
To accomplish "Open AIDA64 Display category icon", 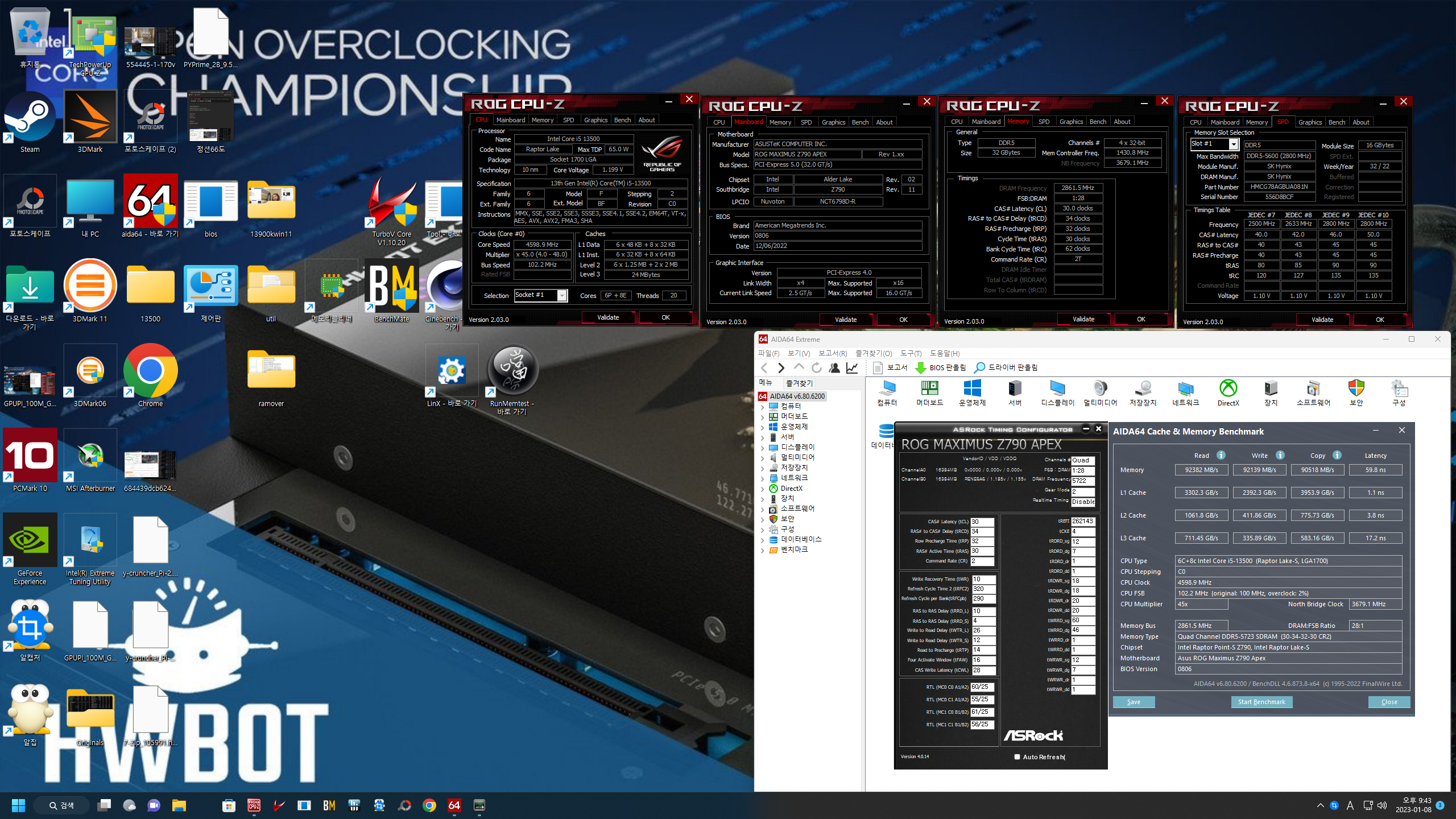I will (x=1057, y=393).
